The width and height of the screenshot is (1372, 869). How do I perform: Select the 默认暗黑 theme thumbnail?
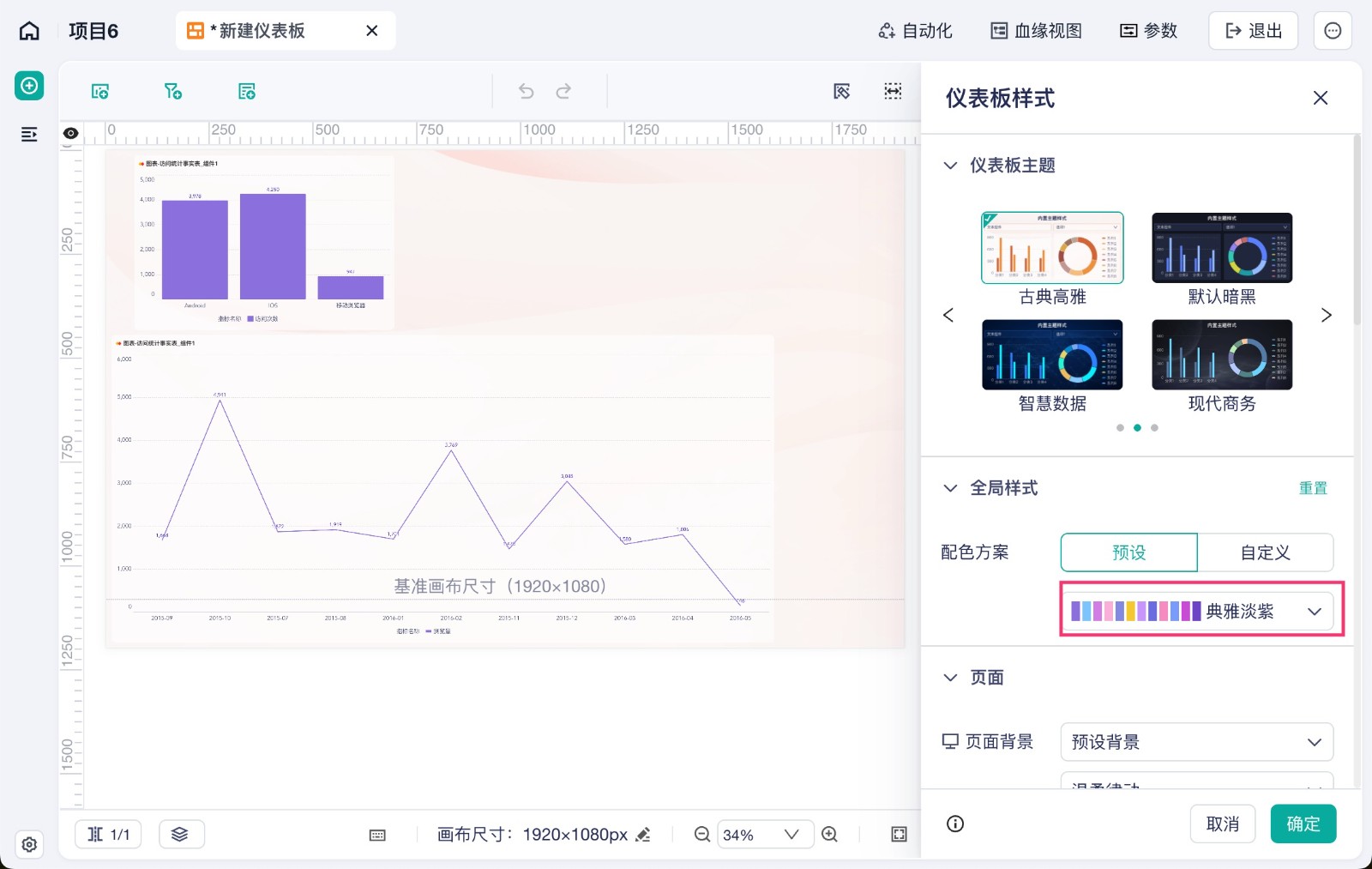coord(1222,248)
